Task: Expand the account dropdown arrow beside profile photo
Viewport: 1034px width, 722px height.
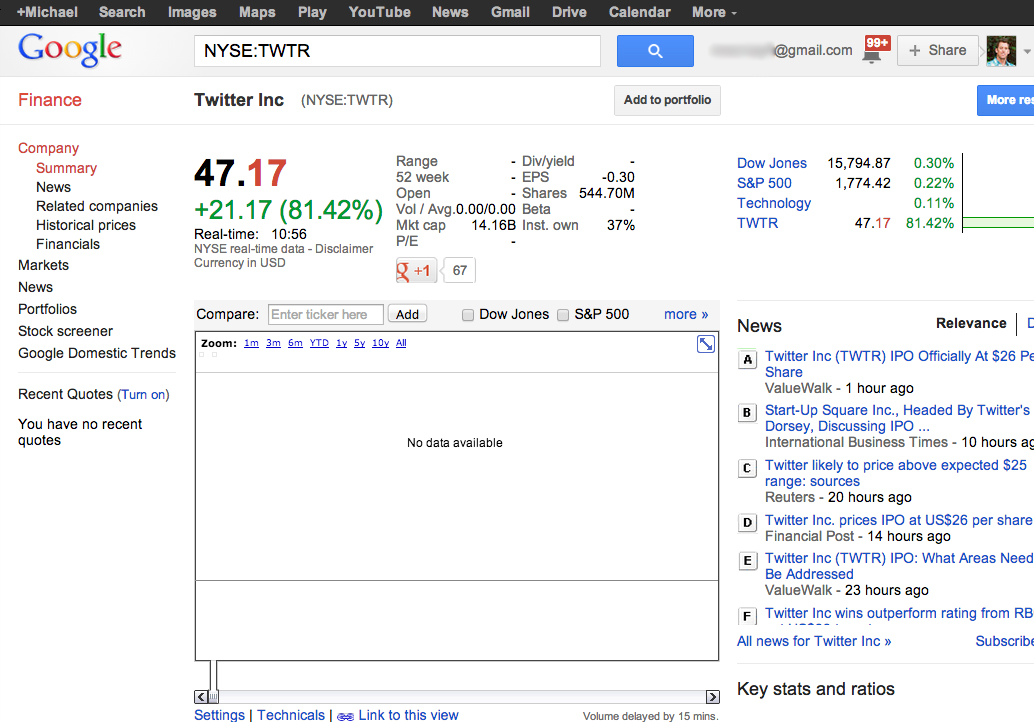Action: 1027,51
